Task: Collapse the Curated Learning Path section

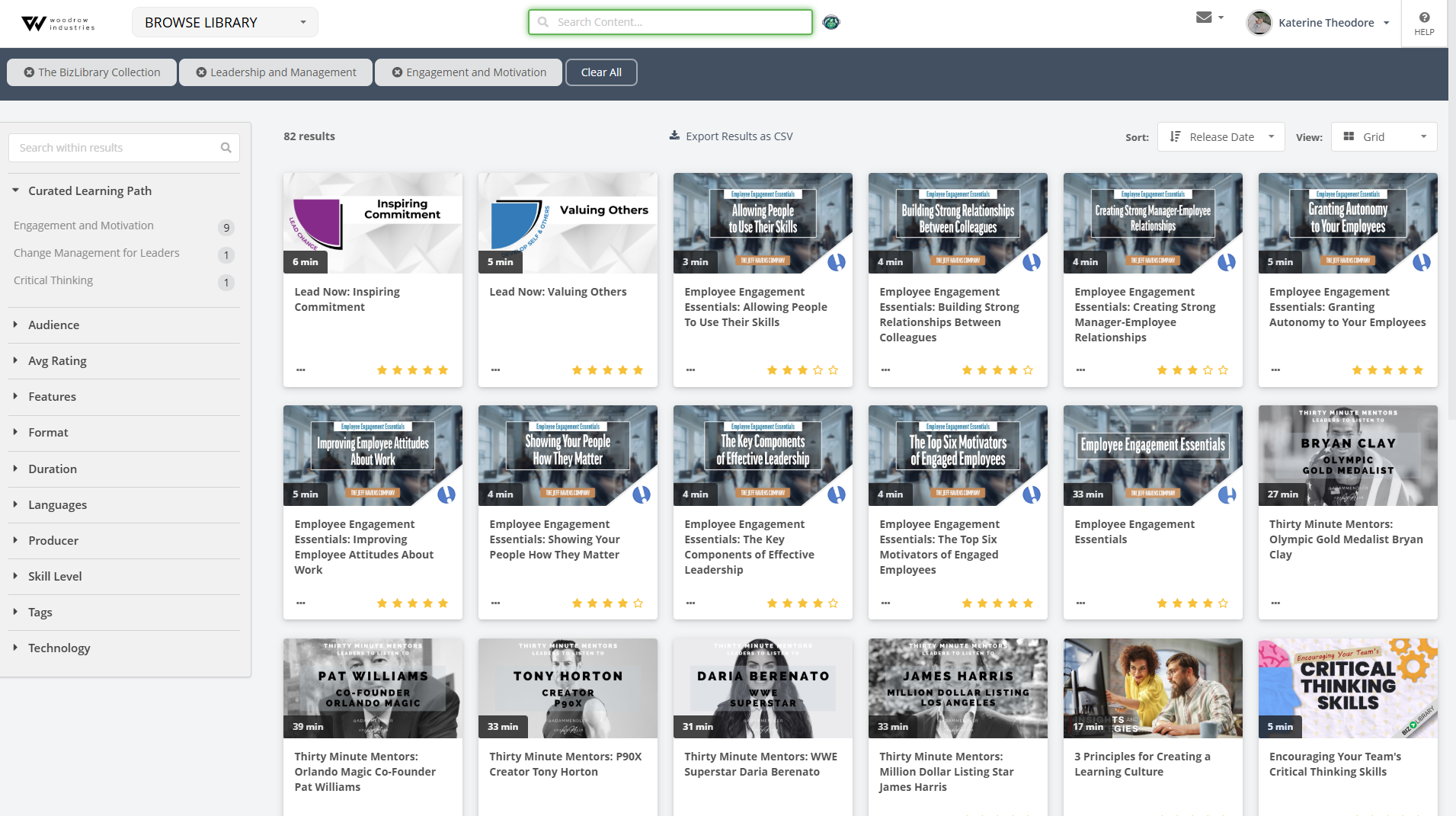Action: pos(14,190)
